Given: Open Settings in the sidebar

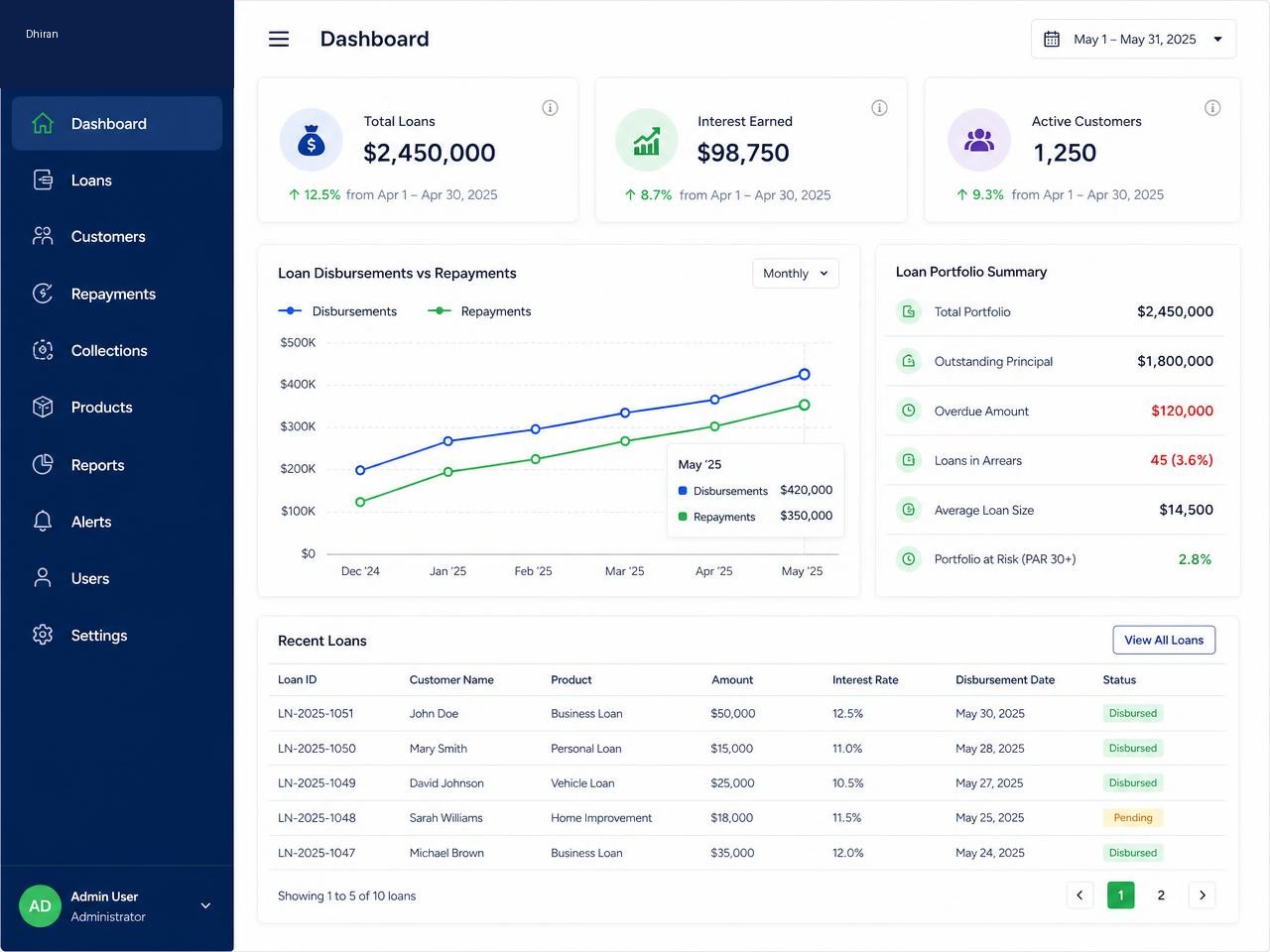Looking at the screenshot, I should point(117,636).
